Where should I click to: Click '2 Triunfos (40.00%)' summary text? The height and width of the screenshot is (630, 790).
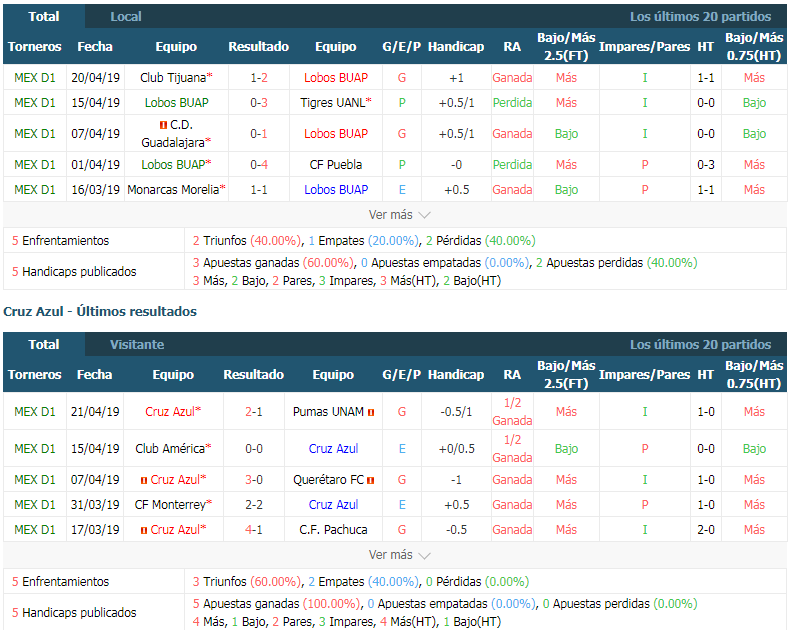pyautogui.click(x=247, y=241)
